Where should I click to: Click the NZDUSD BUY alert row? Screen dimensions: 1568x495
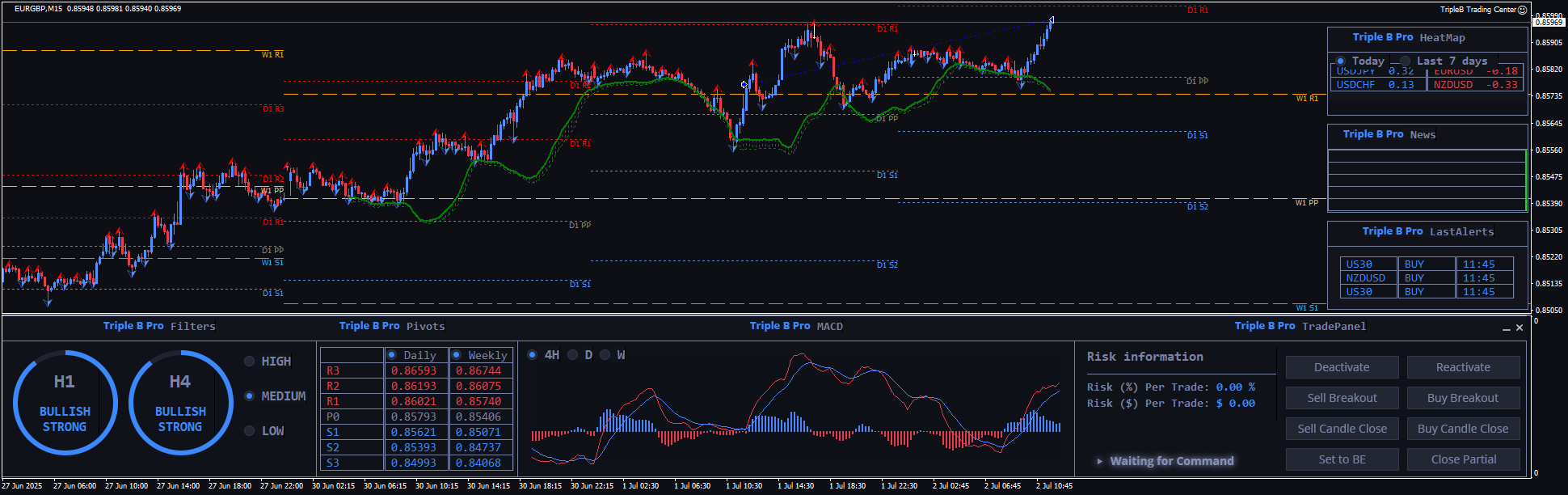[x=1426, y=278]
